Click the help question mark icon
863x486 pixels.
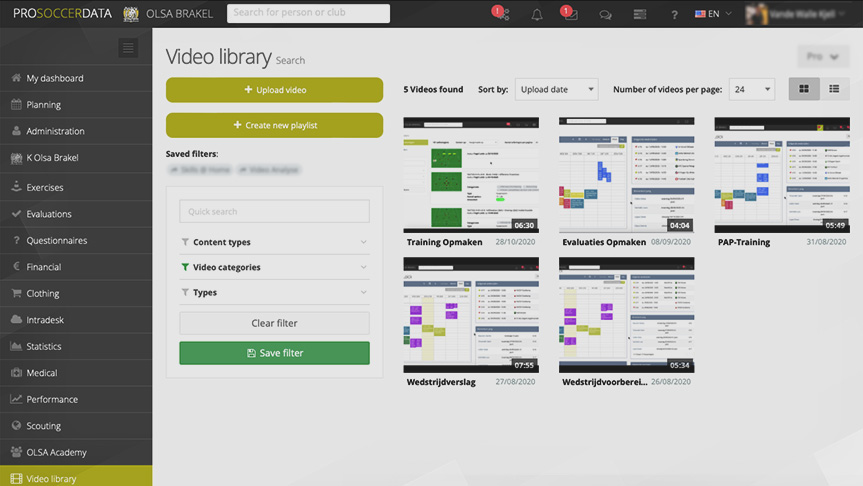click(x=675, y=15)
